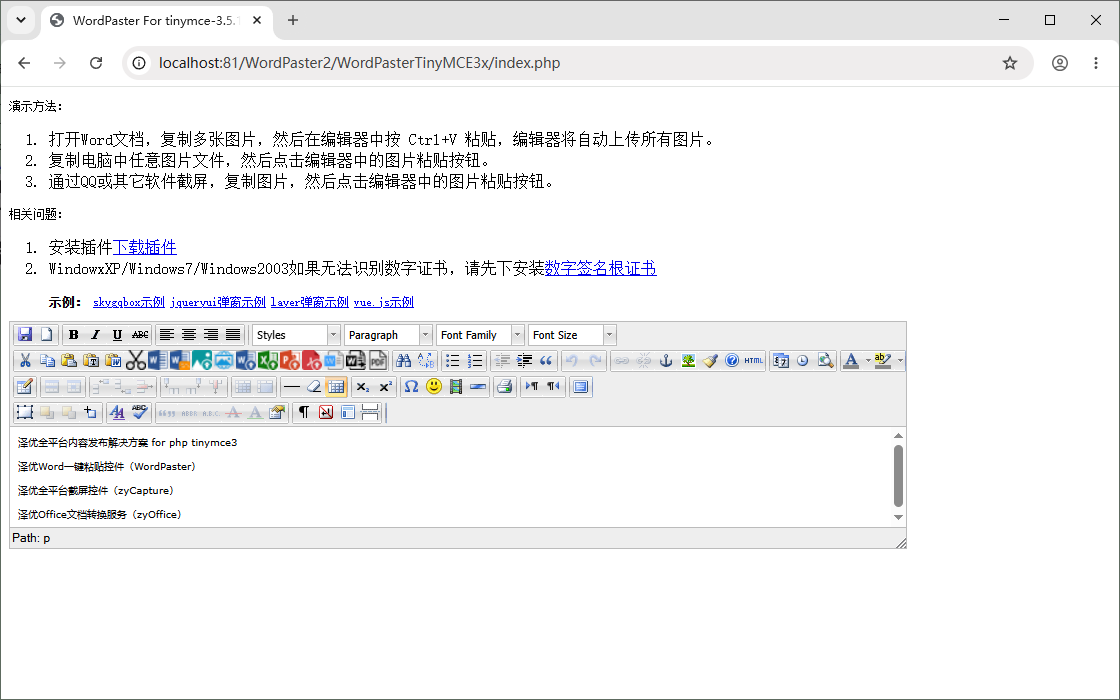Click the Paste from Word clipboard icon
Screen dimensions: 1120x700
coord(114,361)
